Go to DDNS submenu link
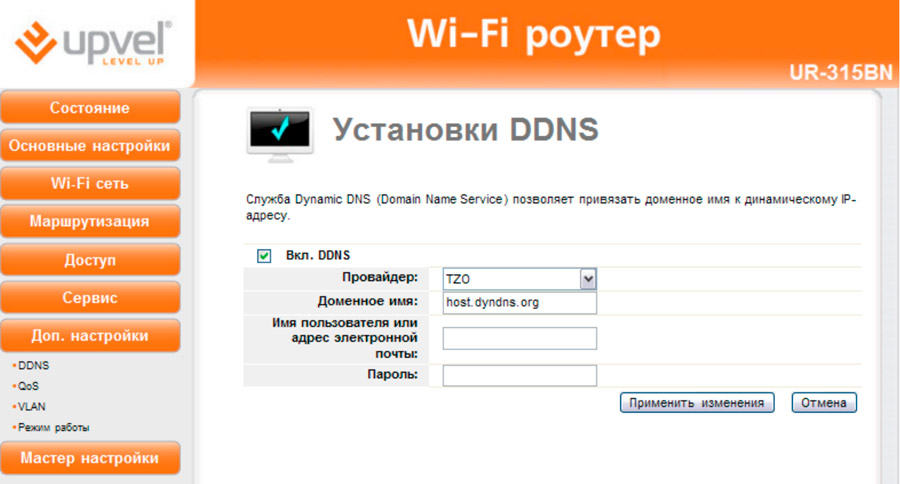The height and width of the screenshot is (484, 900). click(x=33, y=365)
